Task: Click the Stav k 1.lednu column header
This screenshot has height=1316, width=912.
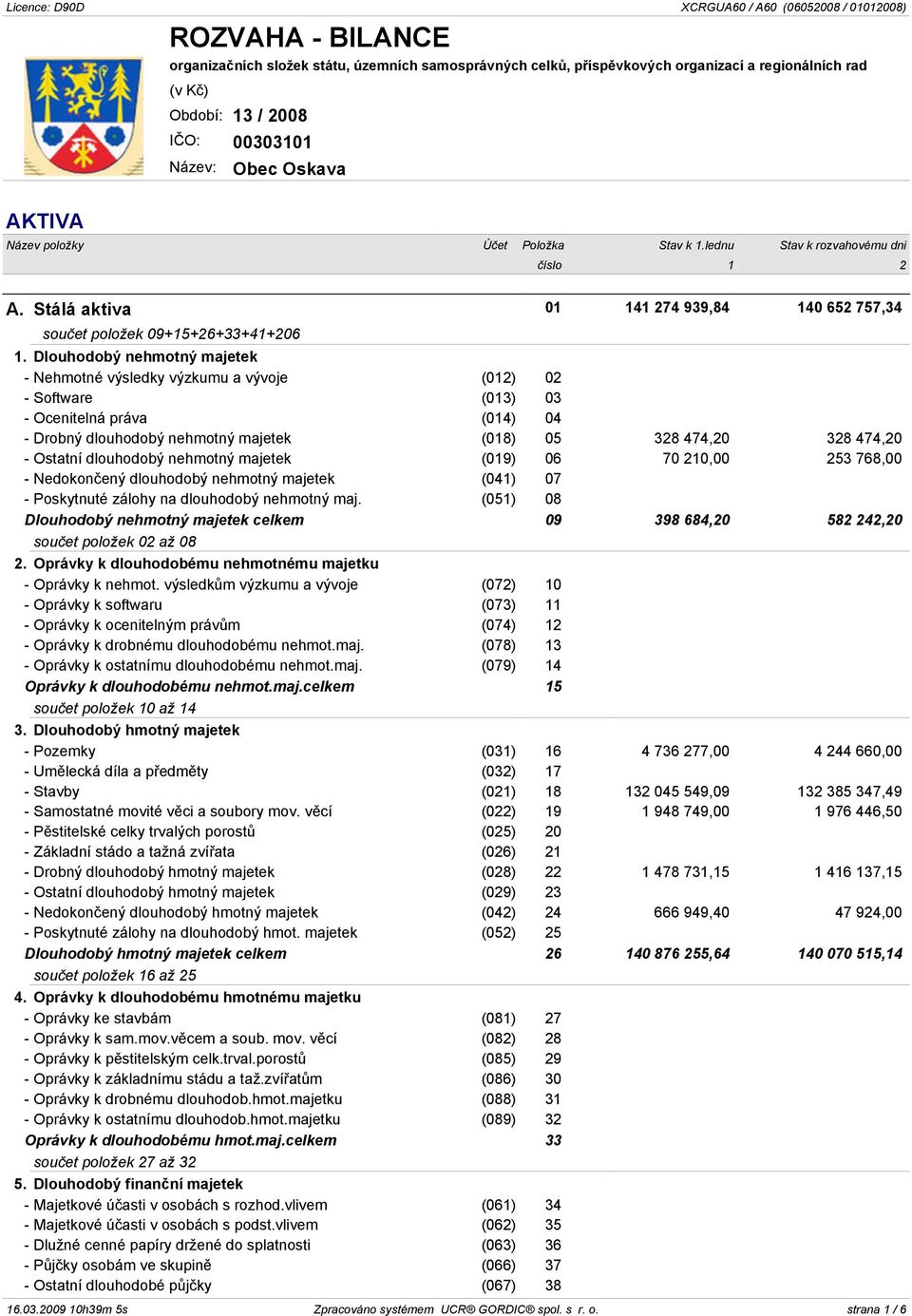Action: tap(696, 245)
